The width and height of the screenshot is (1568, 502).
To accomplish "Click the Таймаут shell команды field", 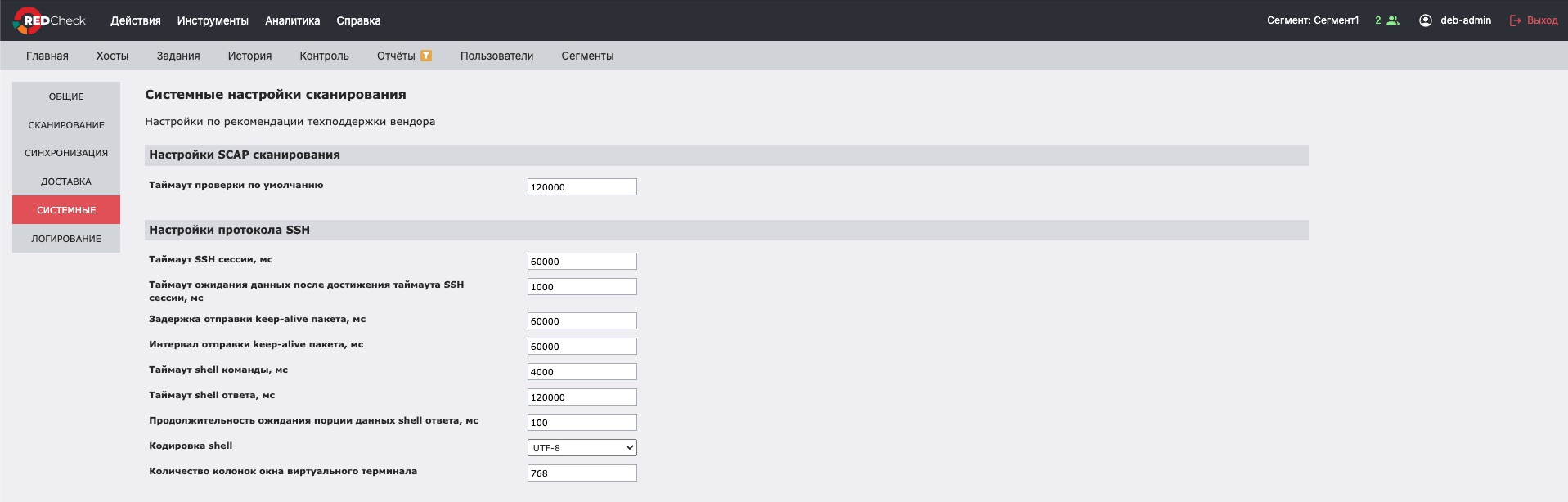I will 582,372.
